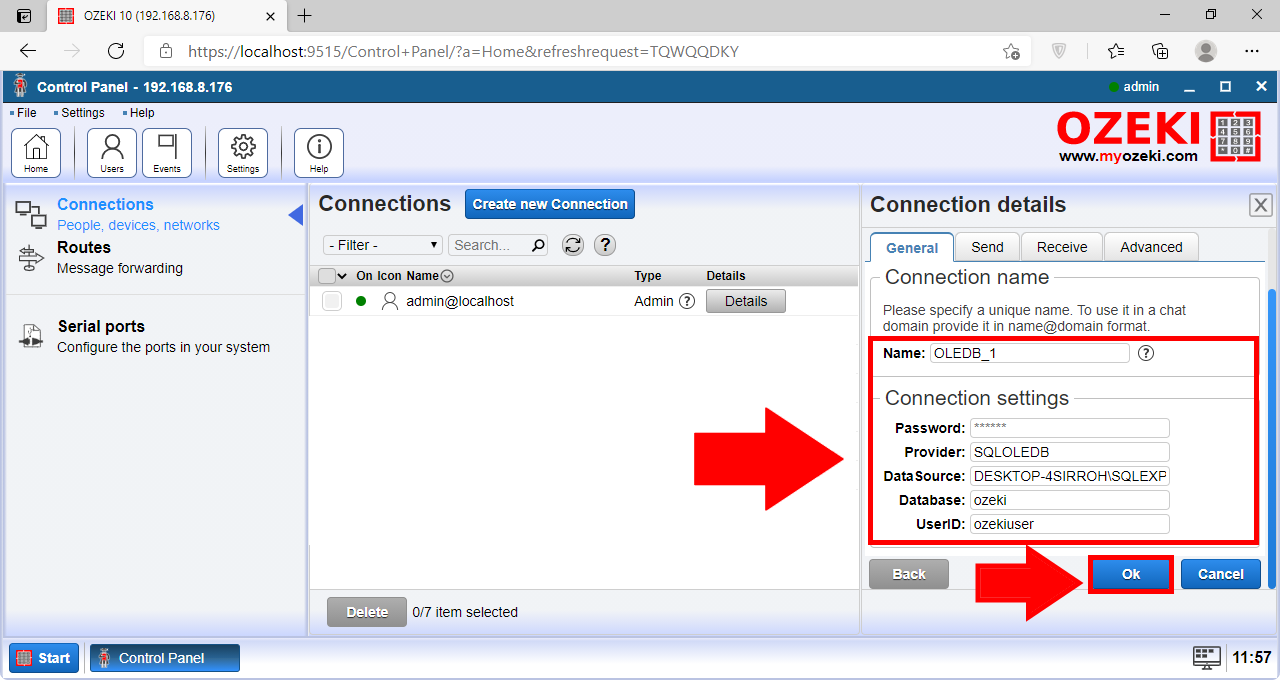
Task: Click the Back button
Action: point(909,574)
